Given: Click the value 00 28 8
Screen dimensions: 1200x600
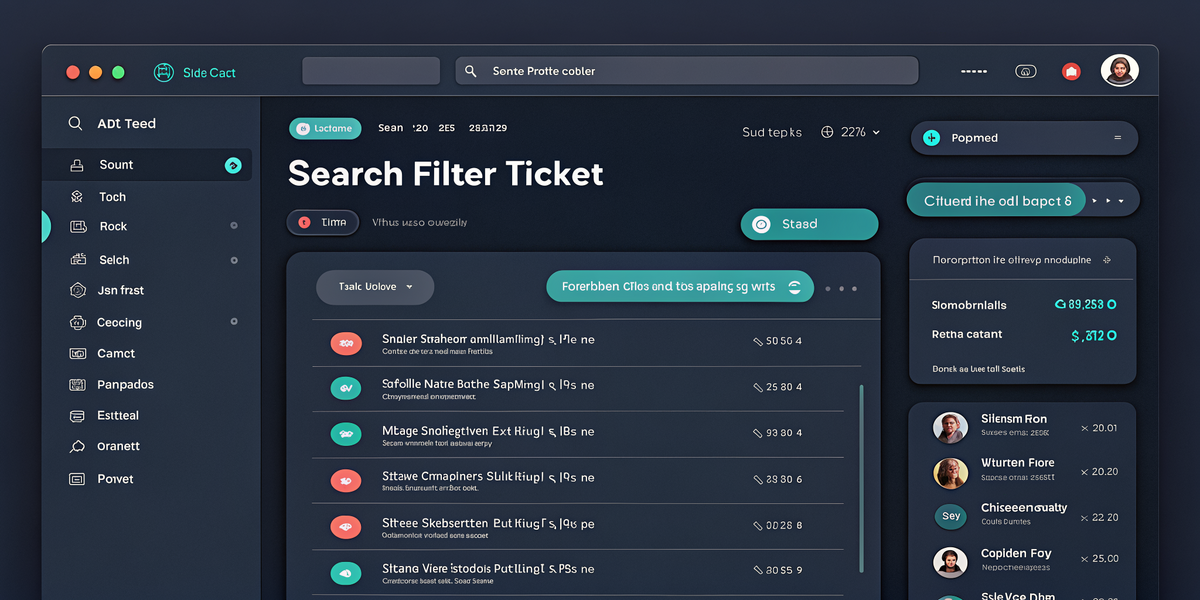Looking at the screenshot, I should pos(784,525).
